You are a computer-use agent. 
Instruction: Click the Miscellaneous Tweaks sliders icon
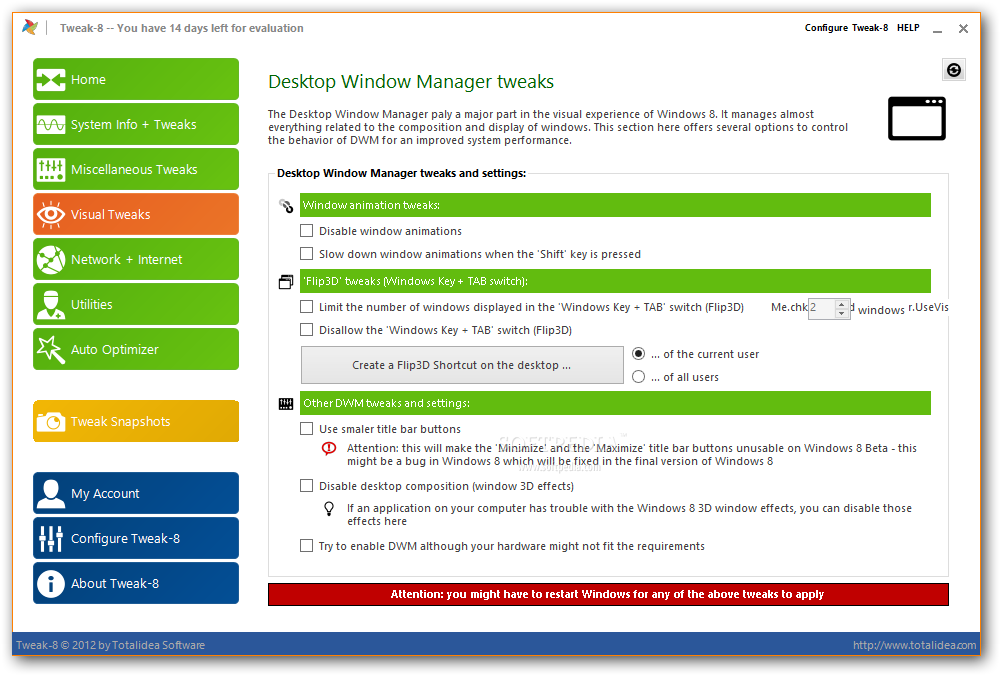[50, 169]
